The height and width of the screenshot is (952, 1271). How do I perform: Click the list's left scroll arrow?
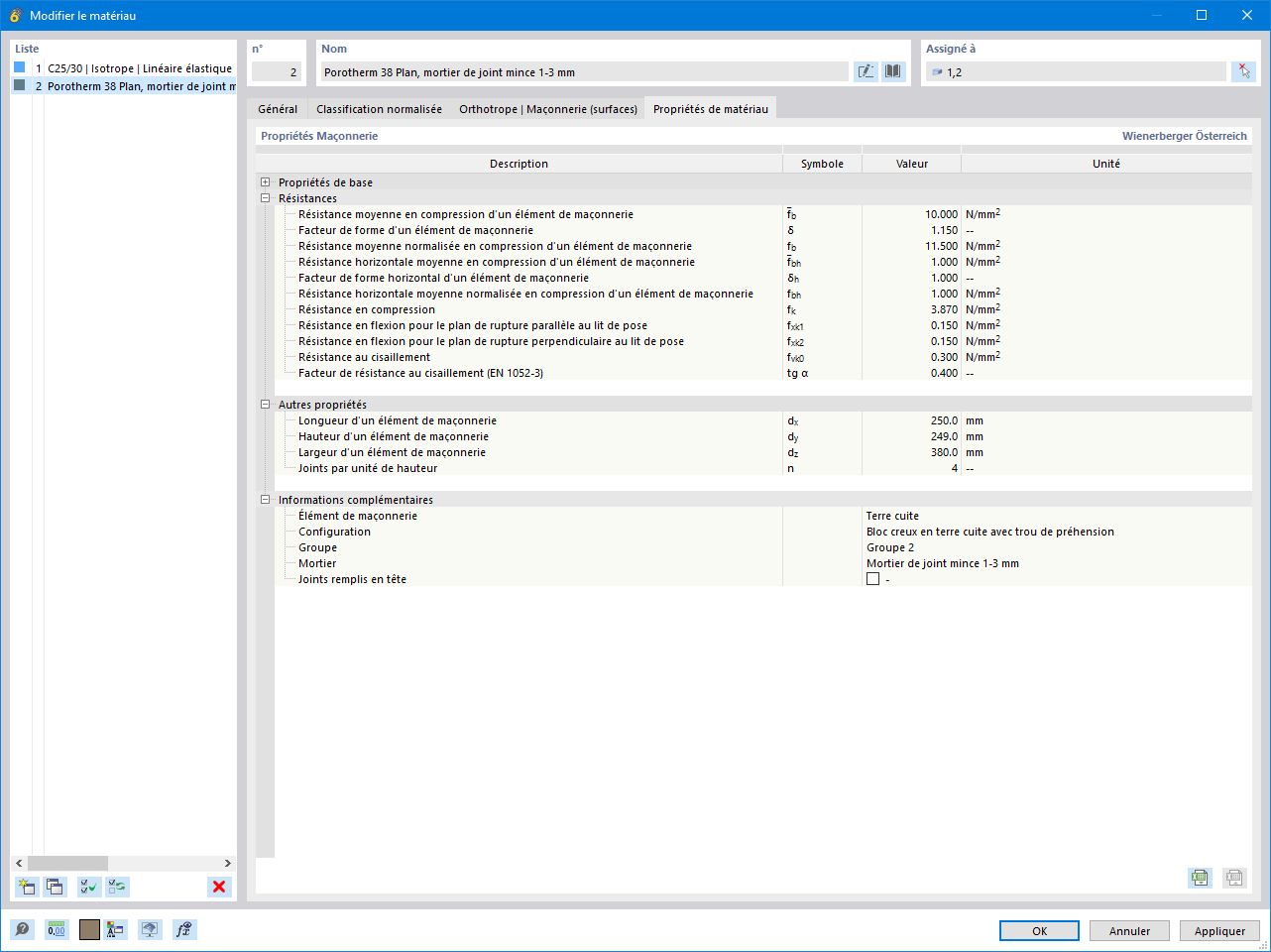click(x=19, y=864)
